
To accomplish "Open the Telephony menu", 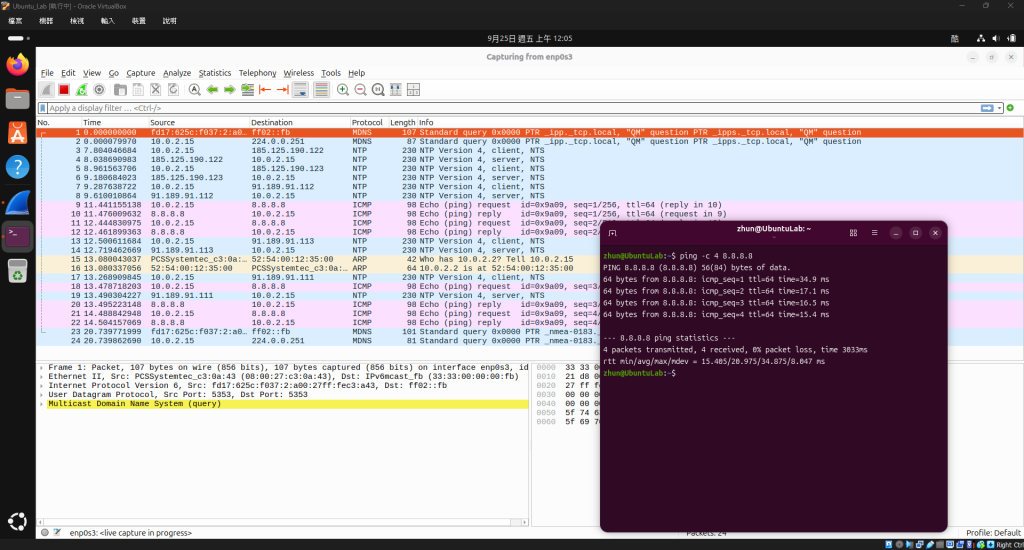I will tap(257, 73).
